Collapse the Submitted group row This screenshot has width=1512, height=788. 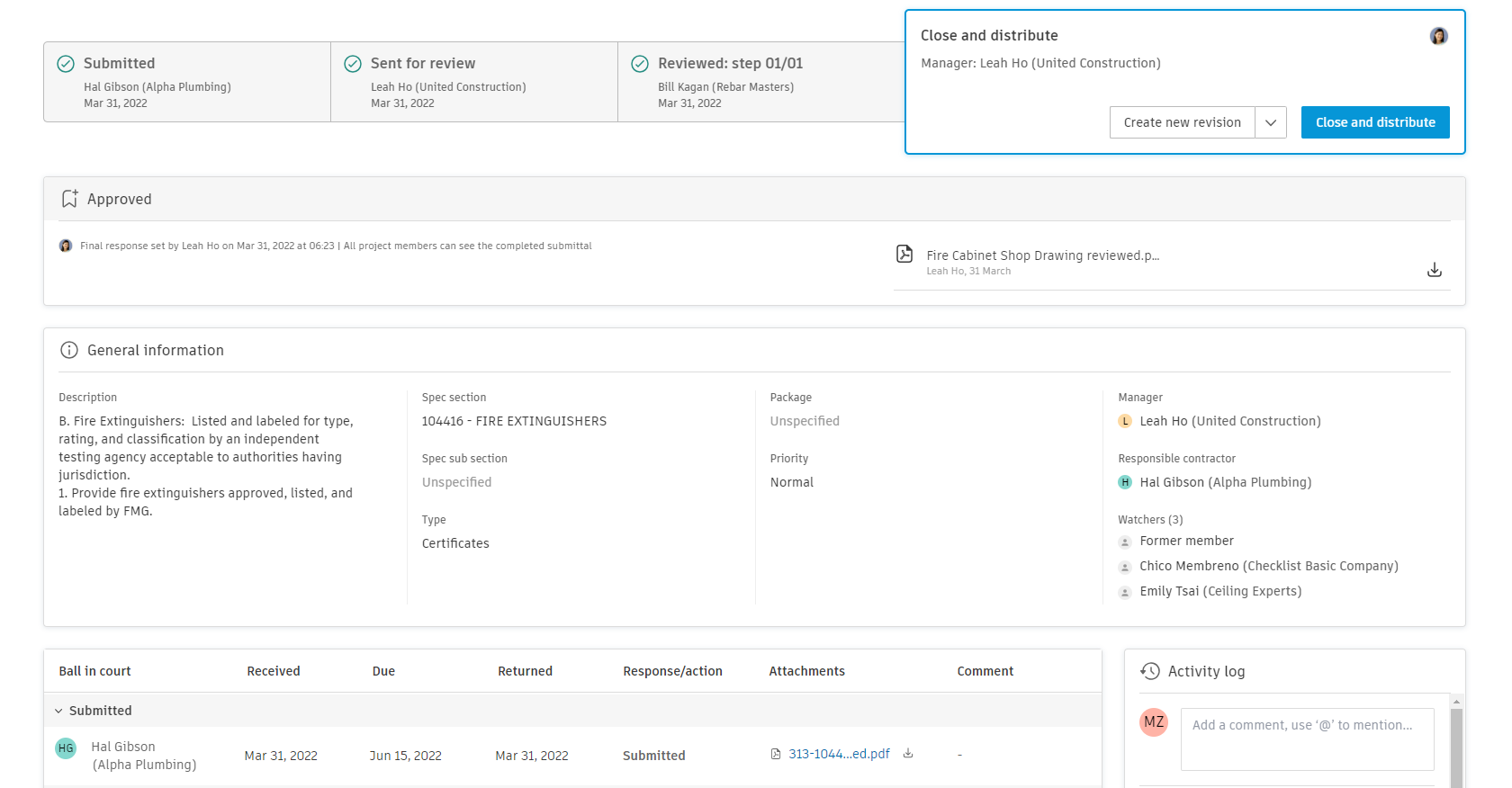coord(58,711)
